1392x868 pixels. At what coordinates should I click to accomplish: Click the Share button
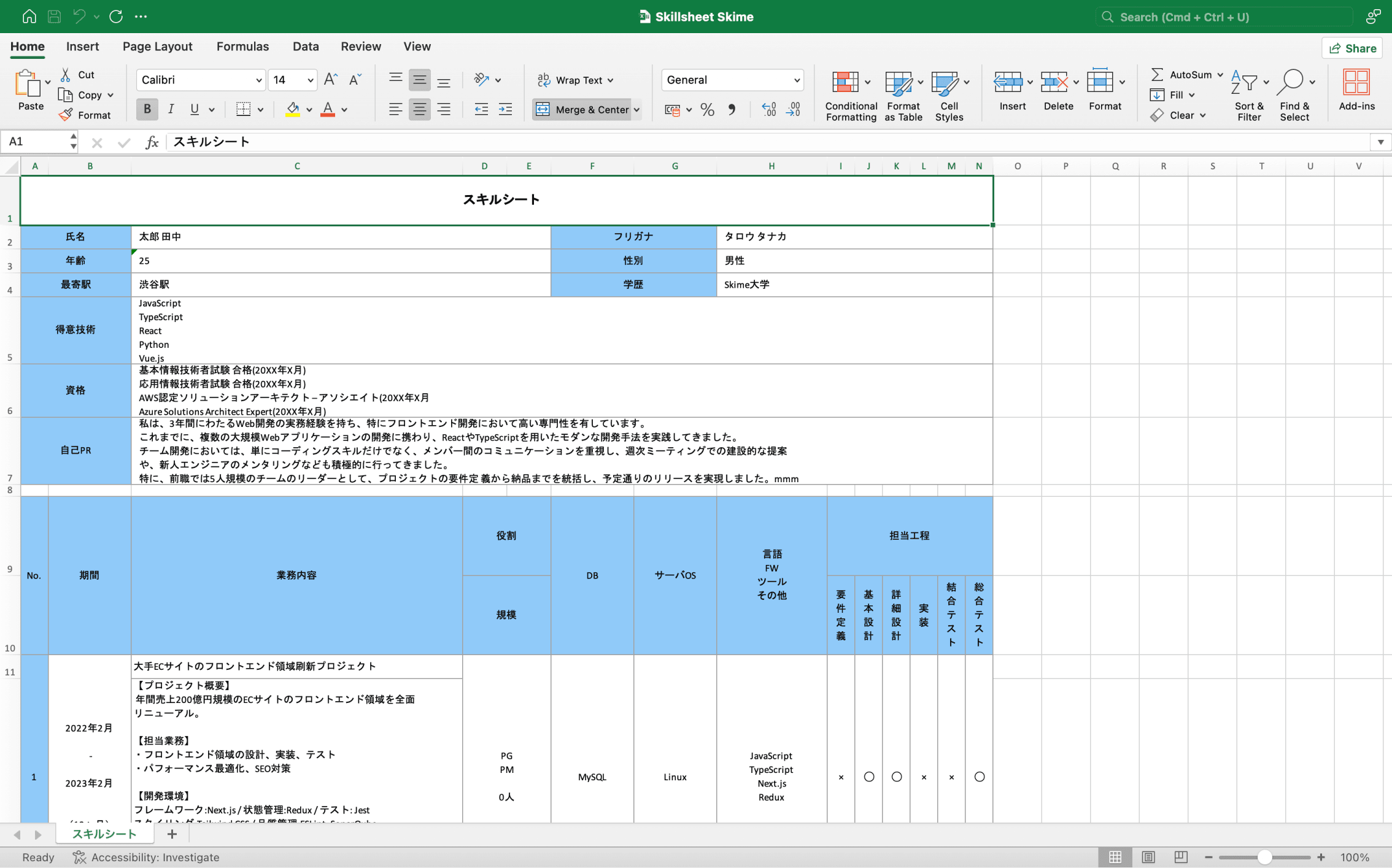(1353, 48)
